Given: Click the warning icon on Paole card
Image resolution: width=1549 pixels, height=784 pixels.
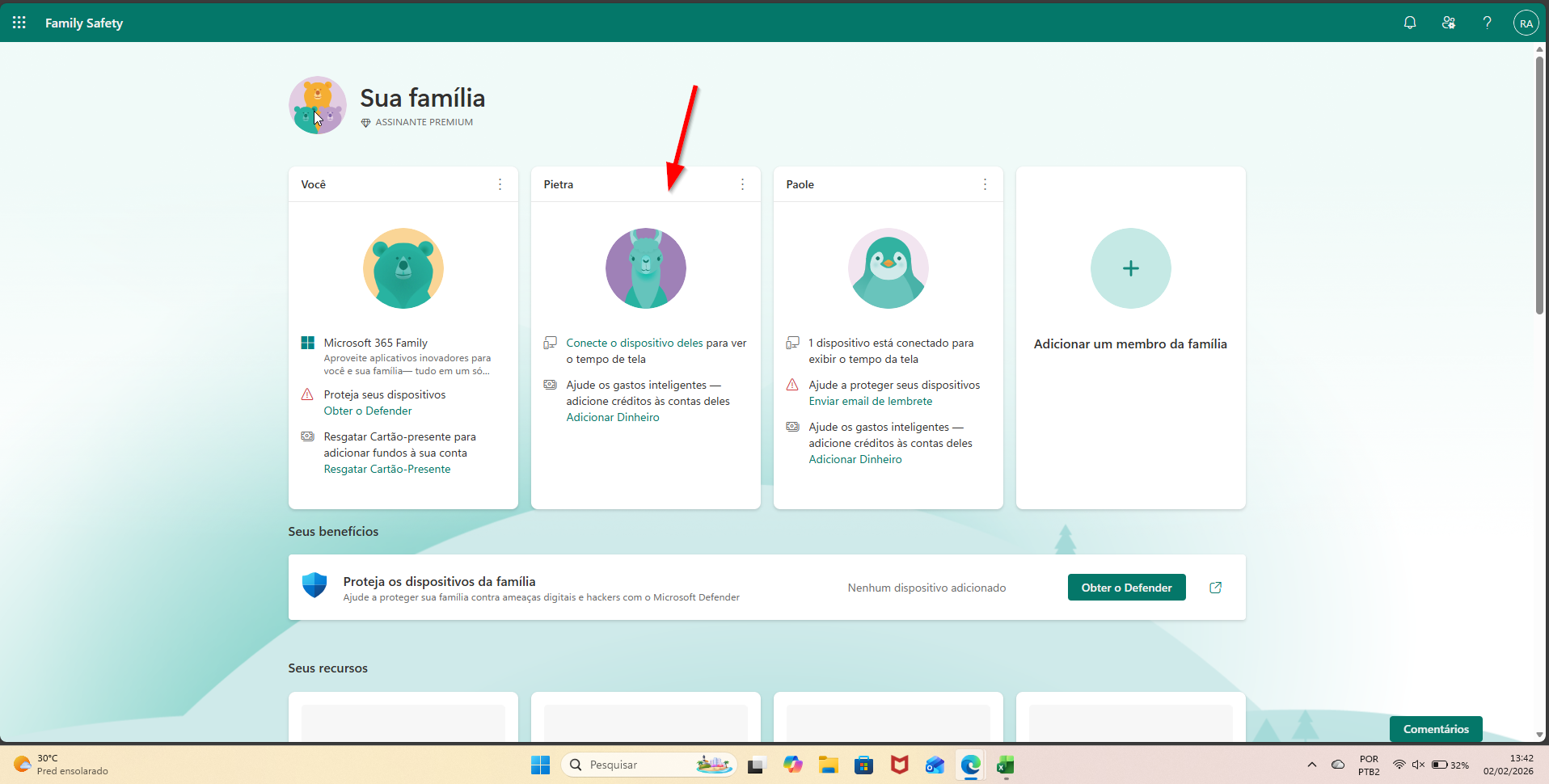Looking at the screenshot, I should point(792,385).
